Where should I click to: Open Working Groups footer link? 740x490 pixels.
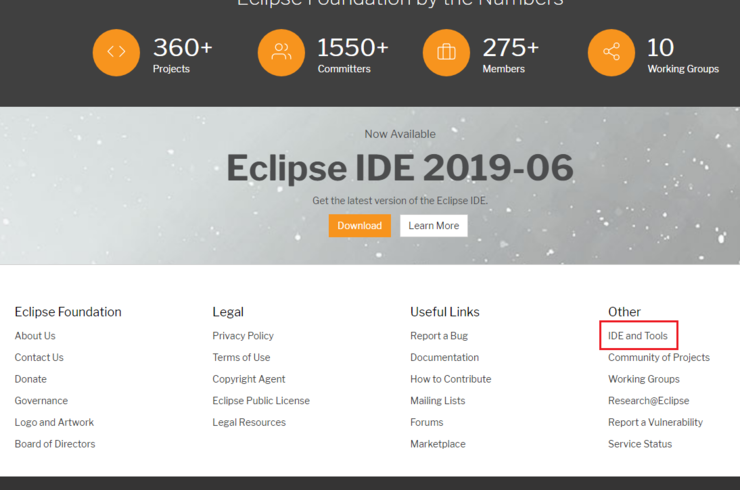(x=644, y=379)
